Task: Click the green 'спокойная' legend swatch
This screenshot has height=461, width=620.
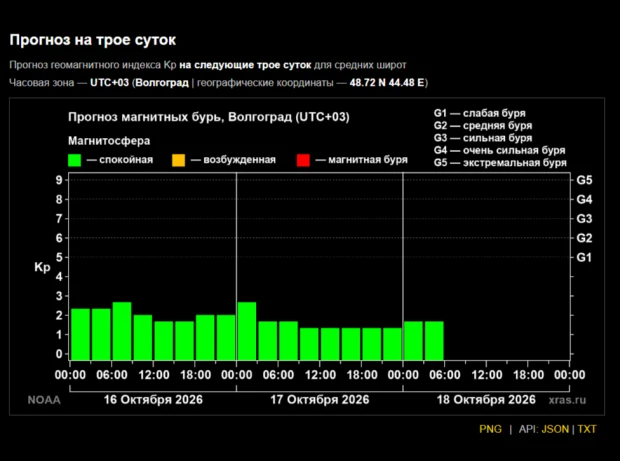Action: click(x=74, y=160)
